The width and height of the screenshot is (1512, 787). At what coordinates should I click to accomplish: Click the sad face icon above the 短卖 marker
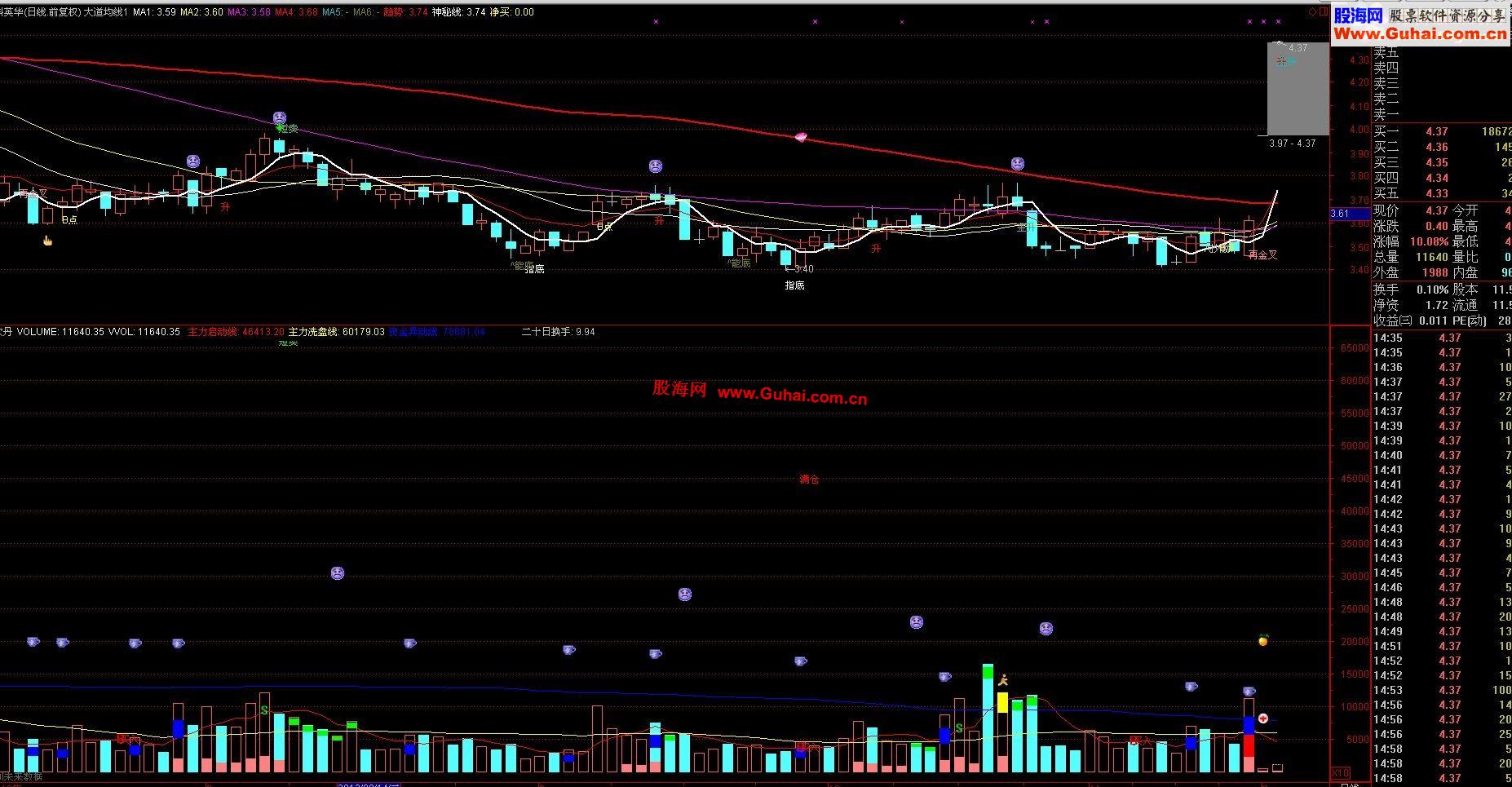tap(279, 117)
